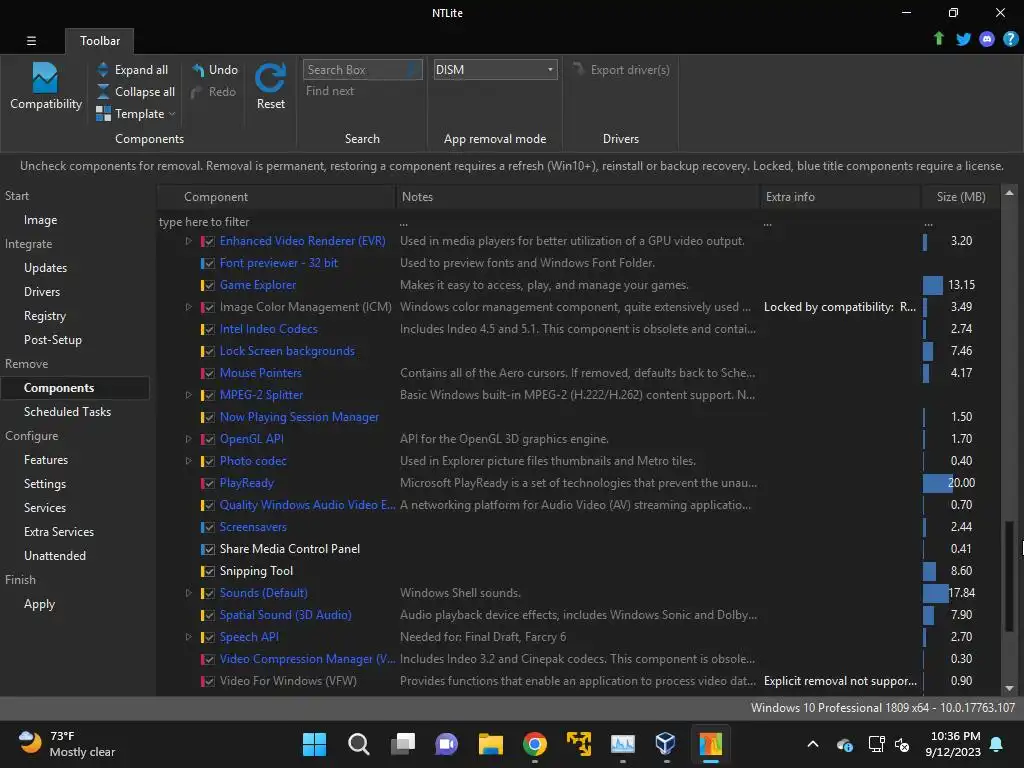This screenshot has width=1024, height=768.
Task: Click the type here to filter field
Action: tap(276, 222)
